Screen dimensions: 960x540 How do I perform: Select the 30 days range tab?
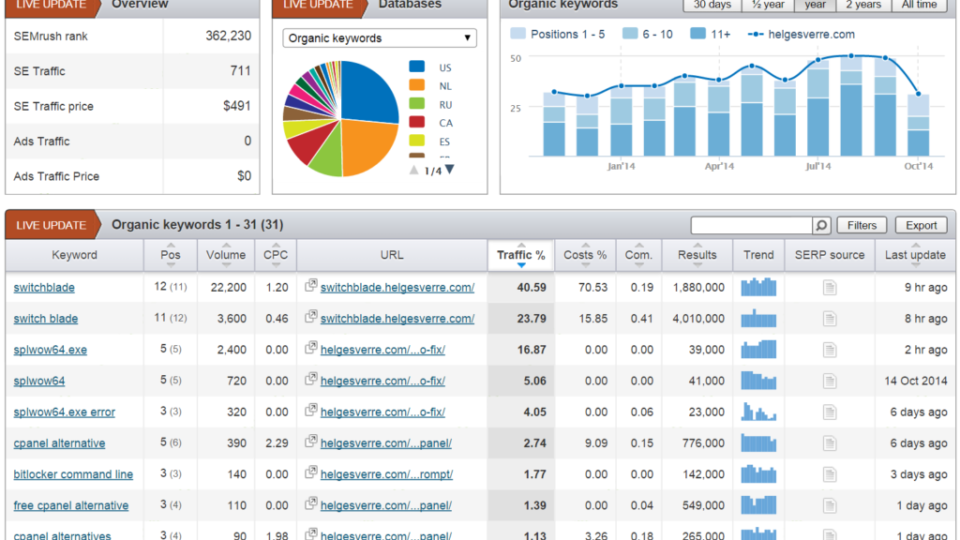(x=712, y=5)
